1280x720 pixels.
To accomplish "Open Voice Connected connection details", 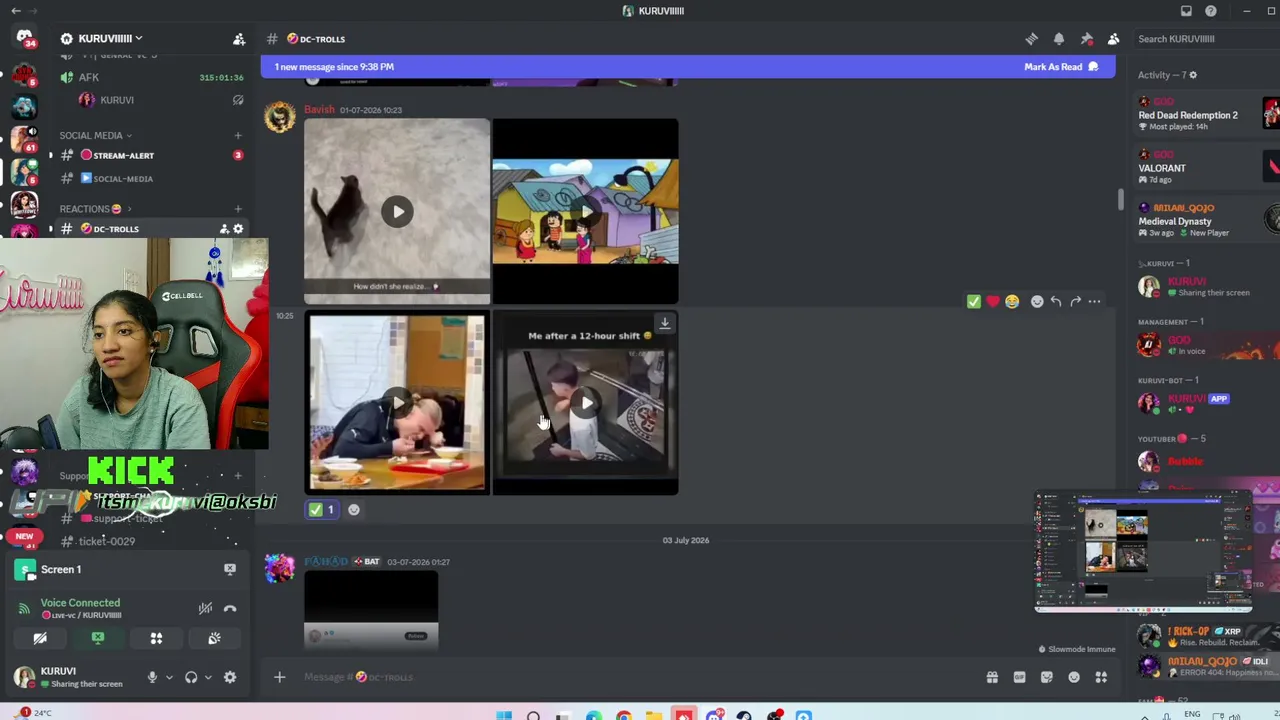I will (80, 603).
